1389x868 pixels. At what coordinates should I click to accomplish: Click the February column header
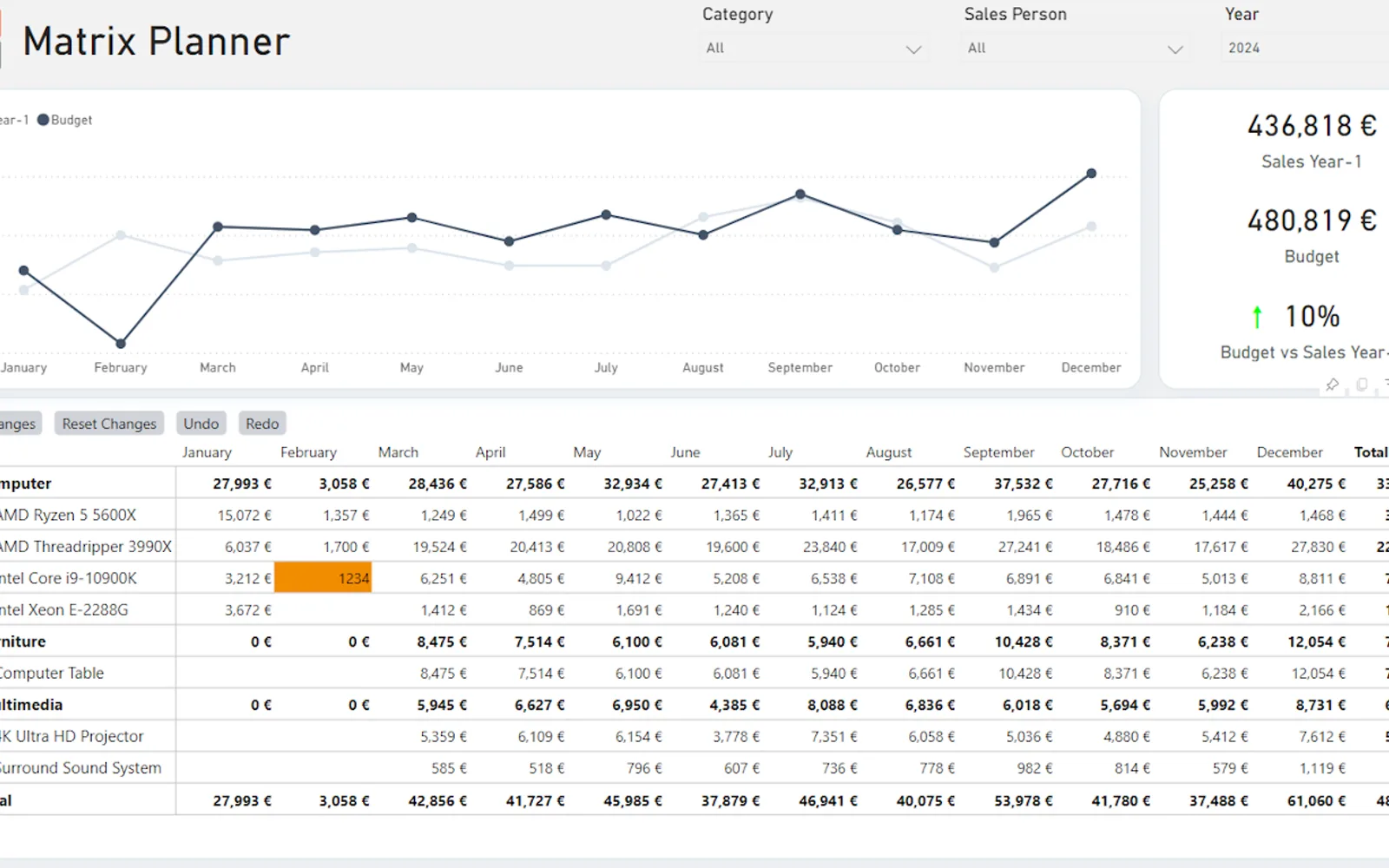[308, 452]
